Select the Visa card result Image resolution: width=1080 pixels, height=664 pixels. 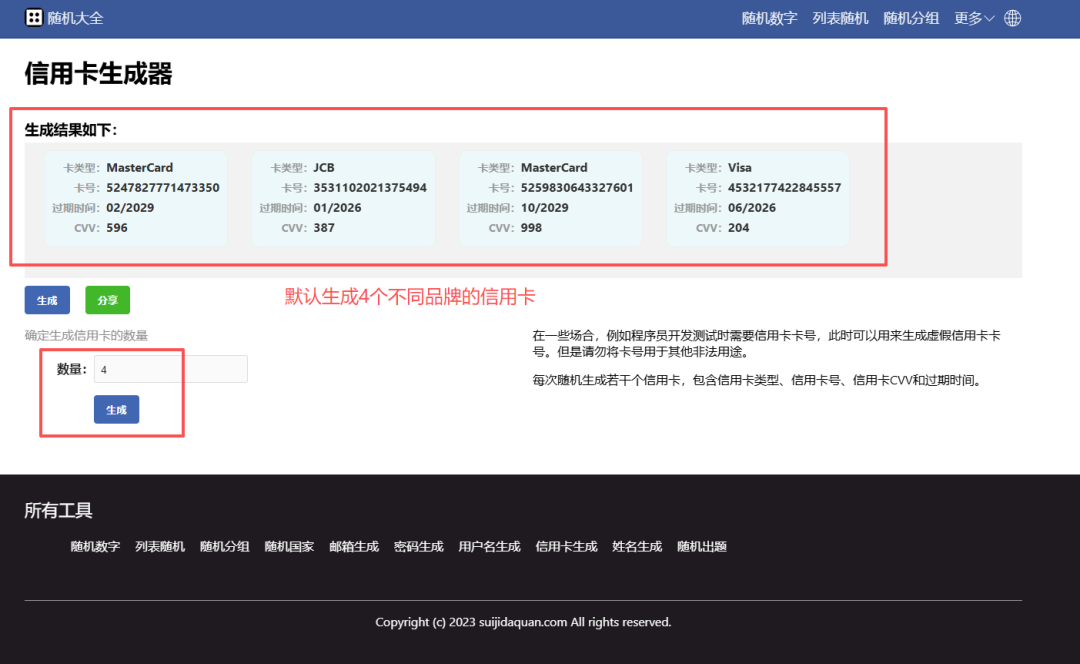(x=757, y=198)
